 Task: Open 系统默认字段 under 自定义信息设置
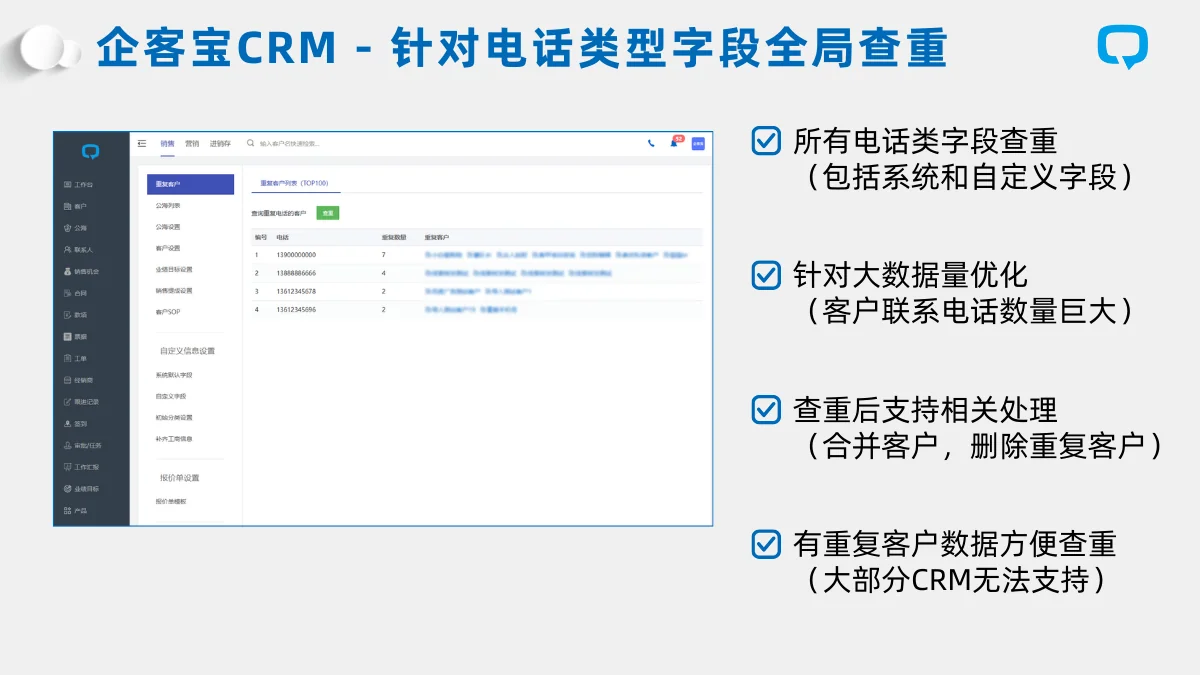174,375
